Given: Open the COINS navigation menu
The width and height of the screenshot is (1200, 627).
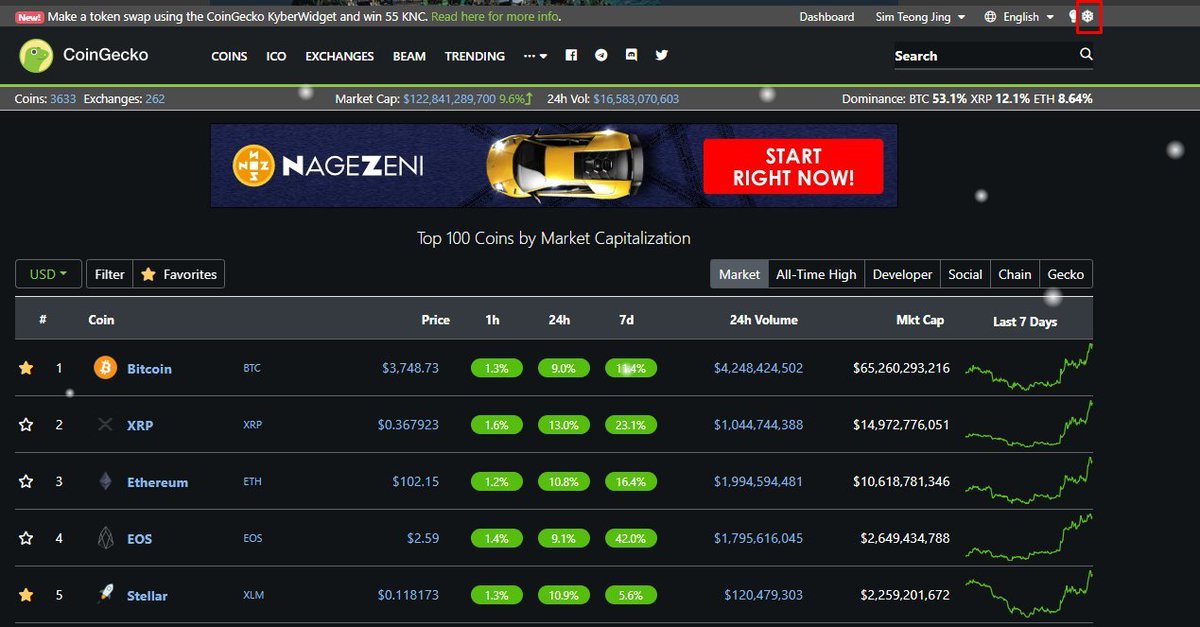Looking at the screenshot, I should (229, 56).
